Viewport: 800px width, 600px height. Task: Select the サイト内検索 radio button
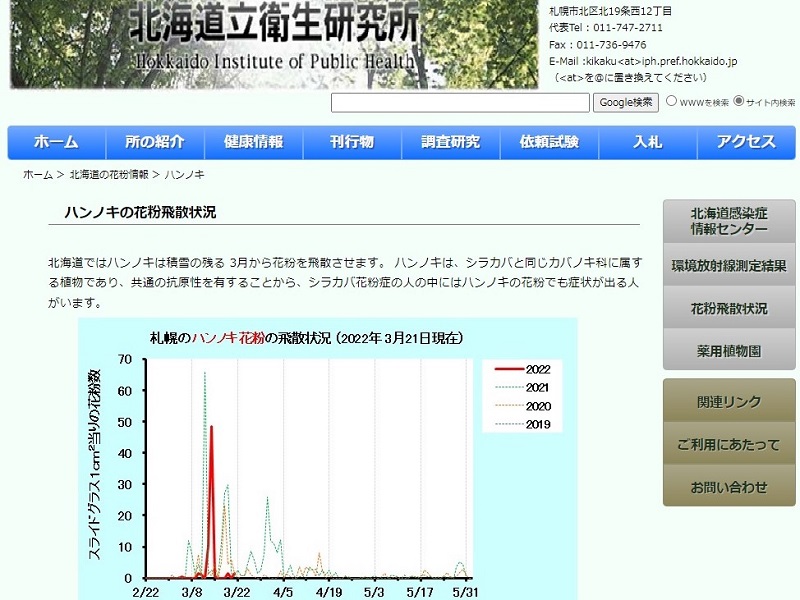point(739,101)
